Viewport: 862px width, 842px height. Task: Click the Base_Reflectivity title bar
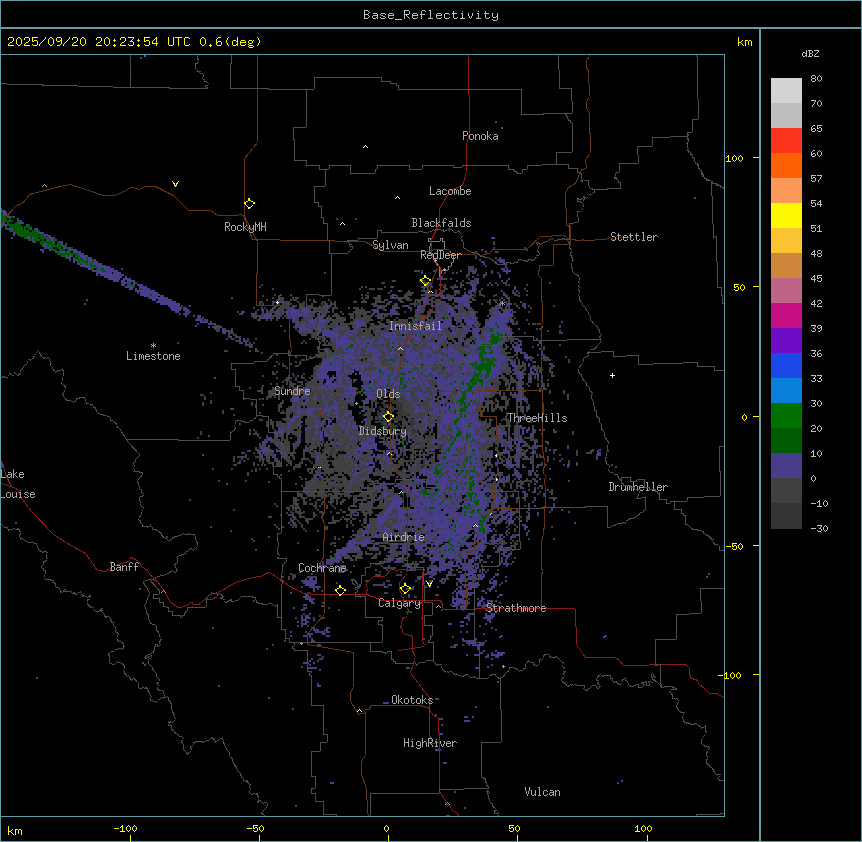point(431,15)
